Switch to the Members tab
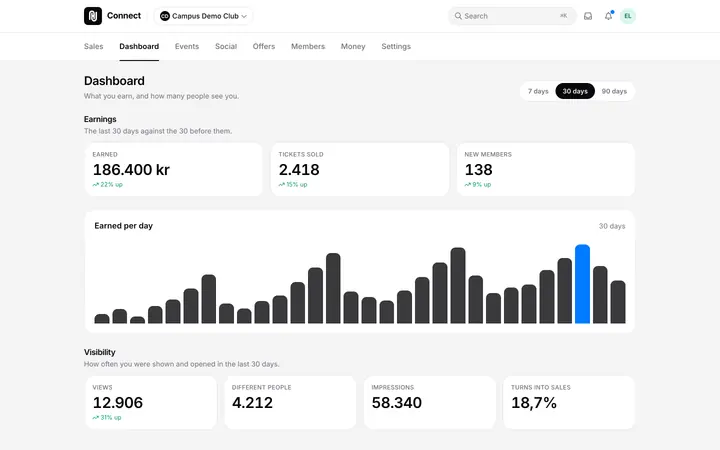This screenshot has width=720, height=450. click(x=308, y=46)
